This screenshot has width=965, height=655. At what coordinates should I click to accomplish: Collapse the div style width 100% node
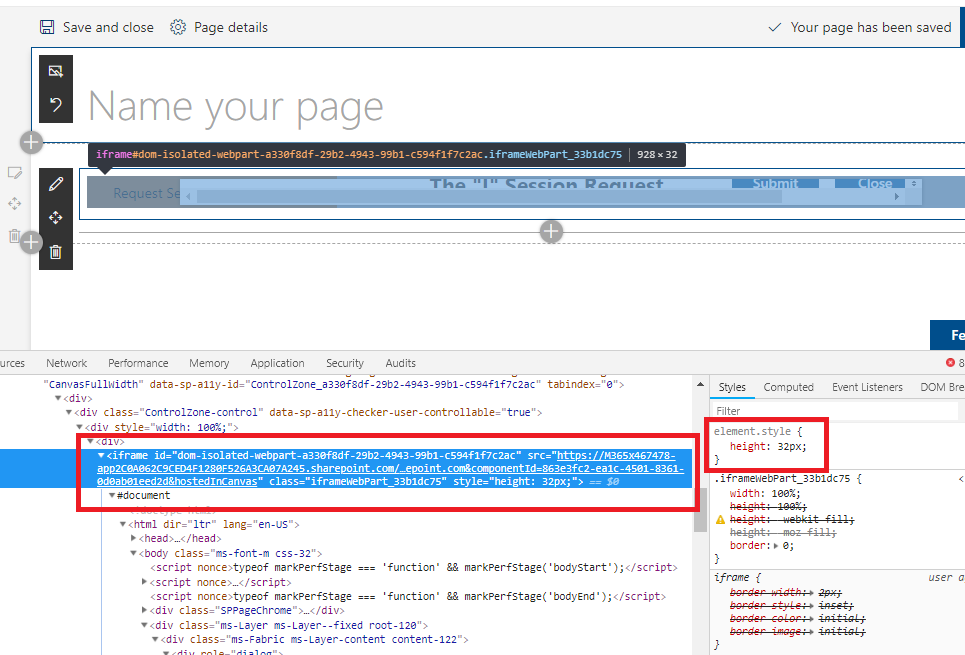(x=79, y=427)
